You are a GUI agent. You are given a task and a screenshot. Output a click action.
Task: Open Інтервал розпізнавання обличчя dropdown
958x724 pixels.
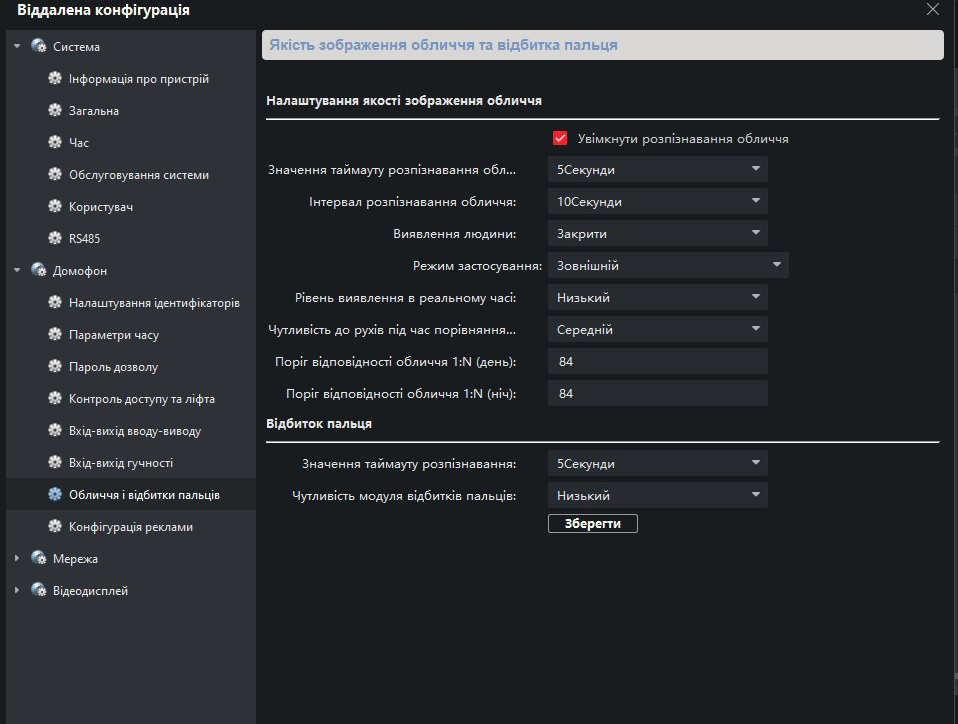pos(657,202)
